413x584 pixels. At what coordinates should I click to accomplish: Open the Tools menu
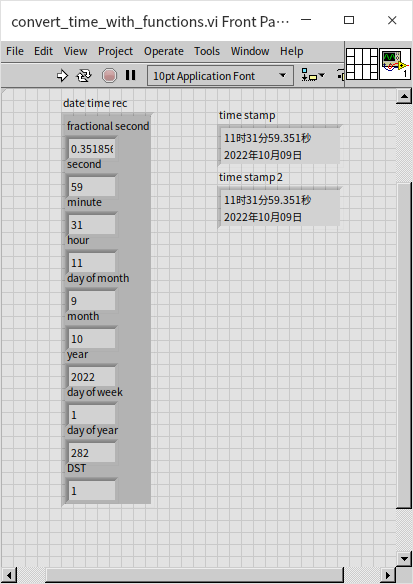(207, 51)
